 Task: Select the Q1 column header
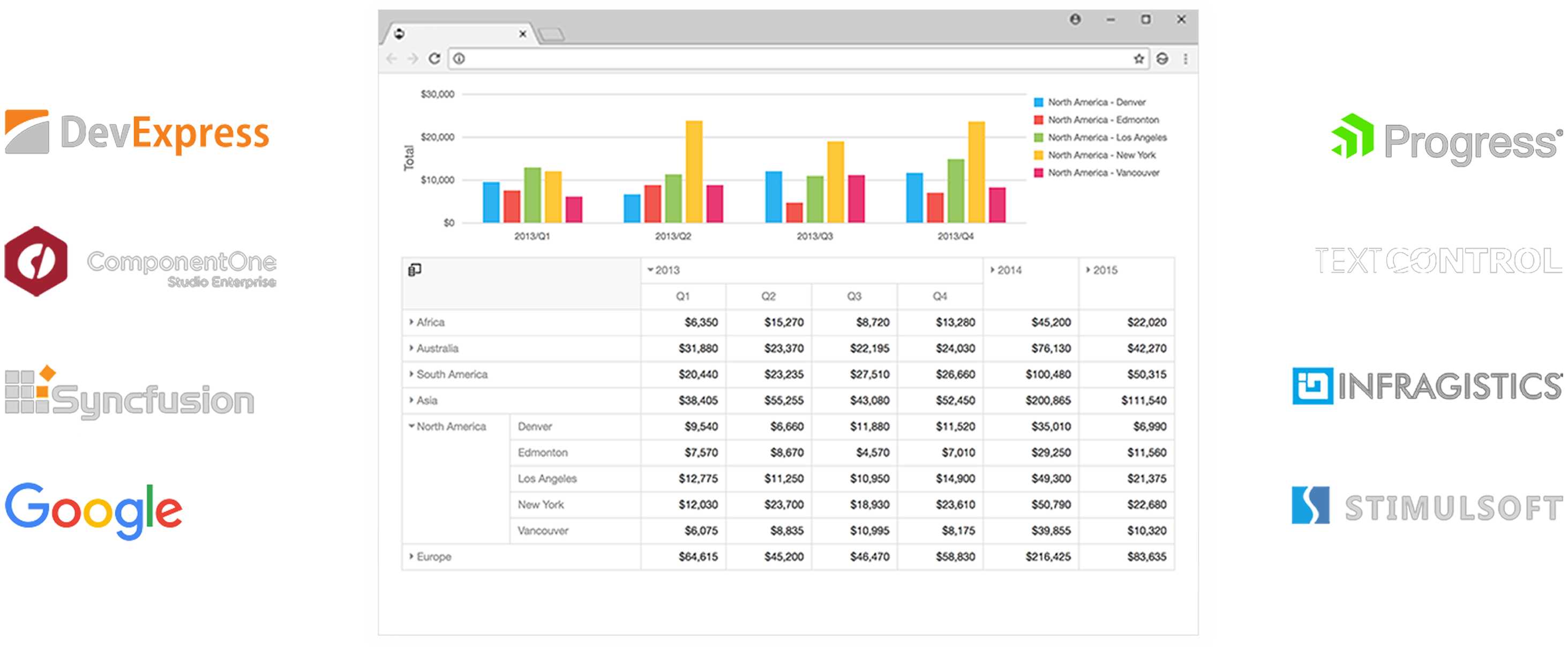click(683, 296)
